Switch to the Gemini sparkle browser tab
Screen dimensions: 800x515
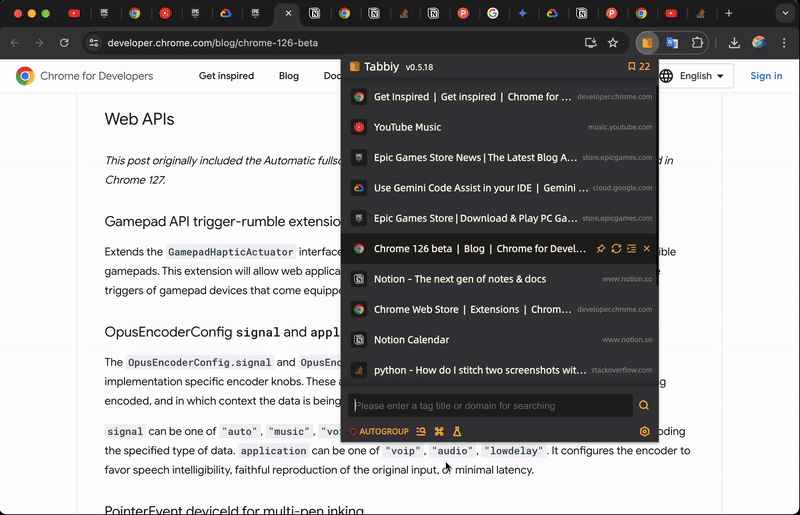pos(522,13)
